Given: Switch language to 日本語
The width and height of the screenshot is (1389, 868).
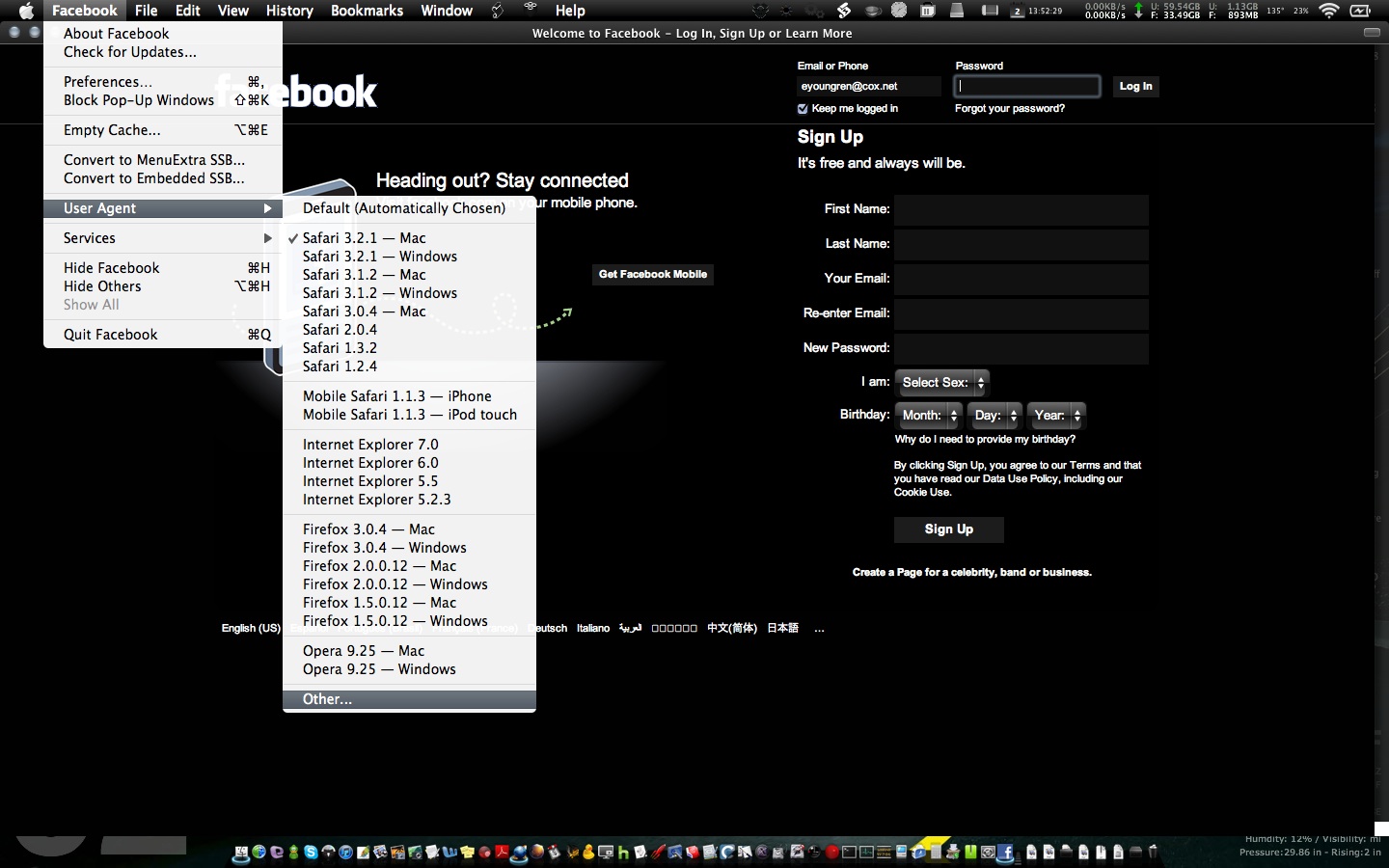Looking at the screenshot, I should pos(782,629).
